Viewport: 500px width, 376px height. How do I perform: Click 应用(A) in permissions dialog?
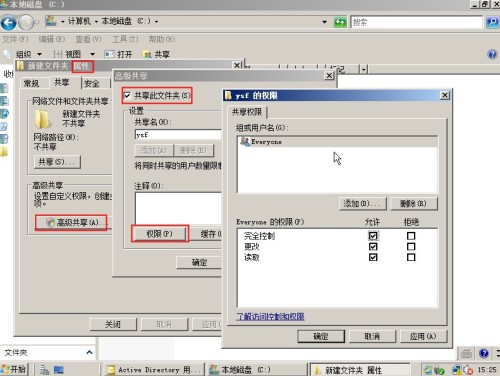(x=423, y=336)
